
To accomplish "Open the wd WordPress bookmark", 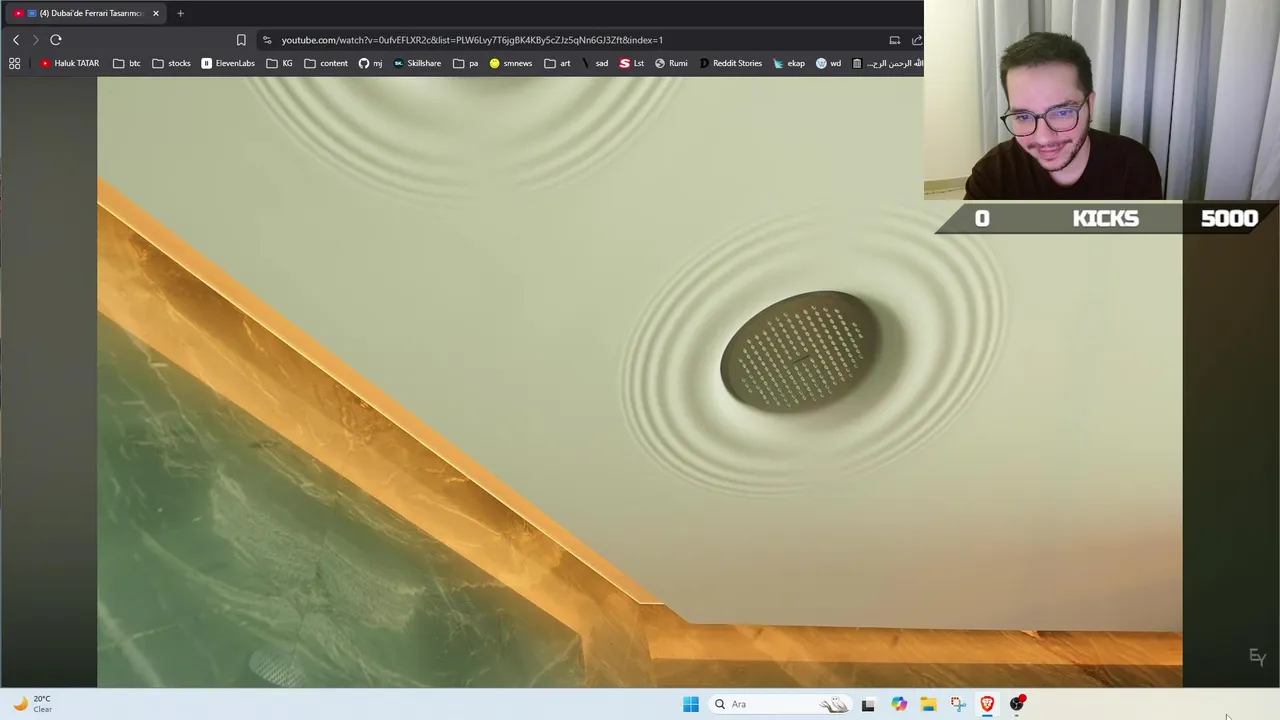I will 829,63.
